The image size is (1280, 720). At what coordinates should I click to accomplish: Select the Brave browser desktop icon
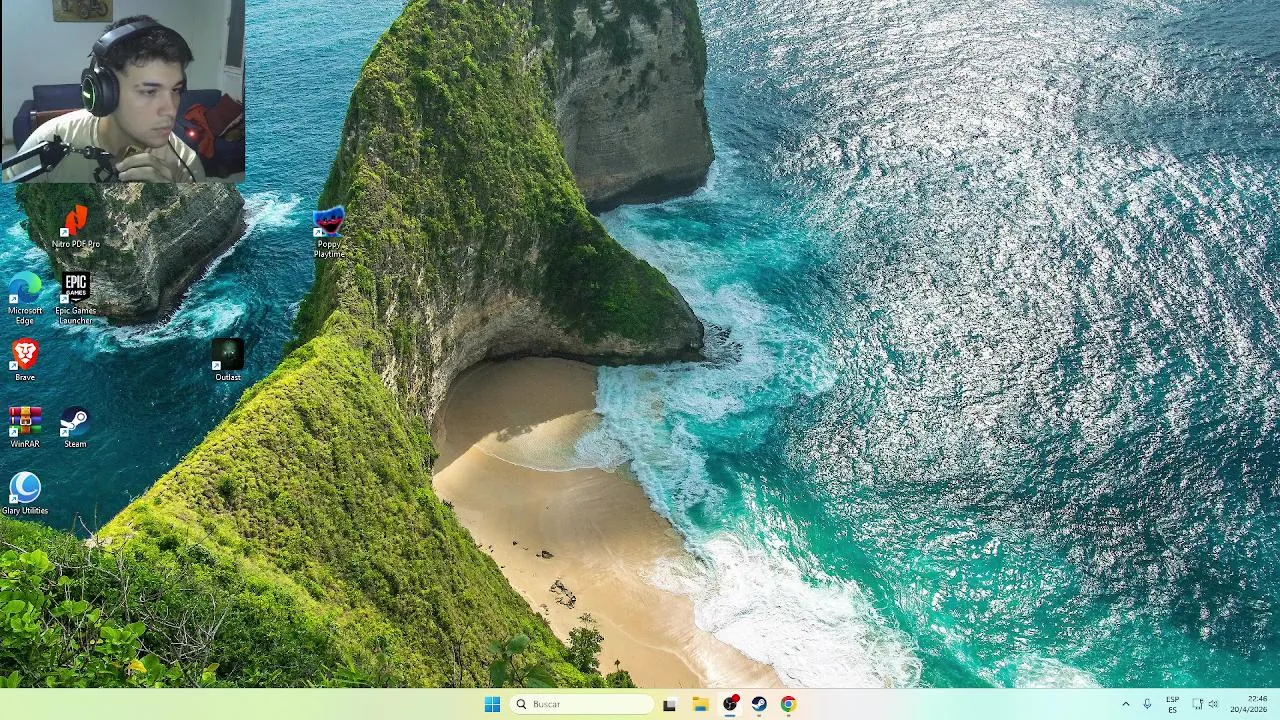[x=25, y=360]
